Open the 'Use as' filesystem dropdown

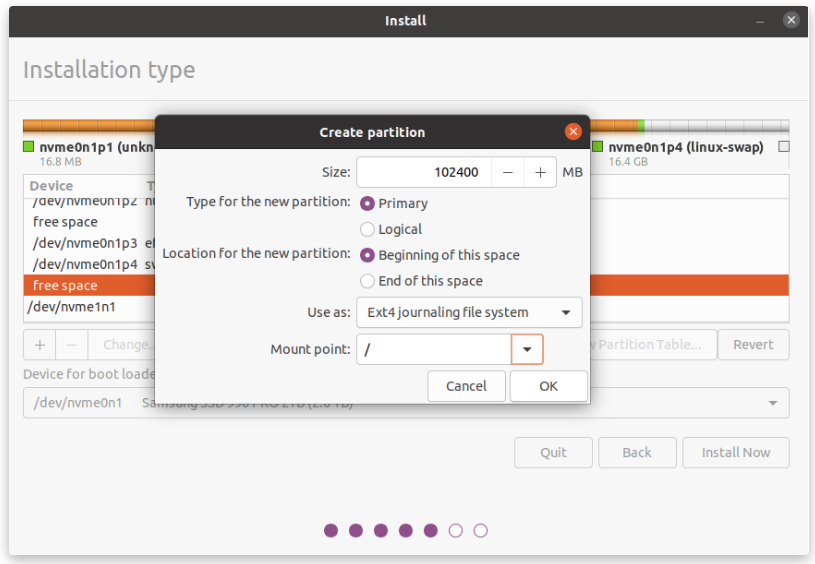click(x=469, y=312)
